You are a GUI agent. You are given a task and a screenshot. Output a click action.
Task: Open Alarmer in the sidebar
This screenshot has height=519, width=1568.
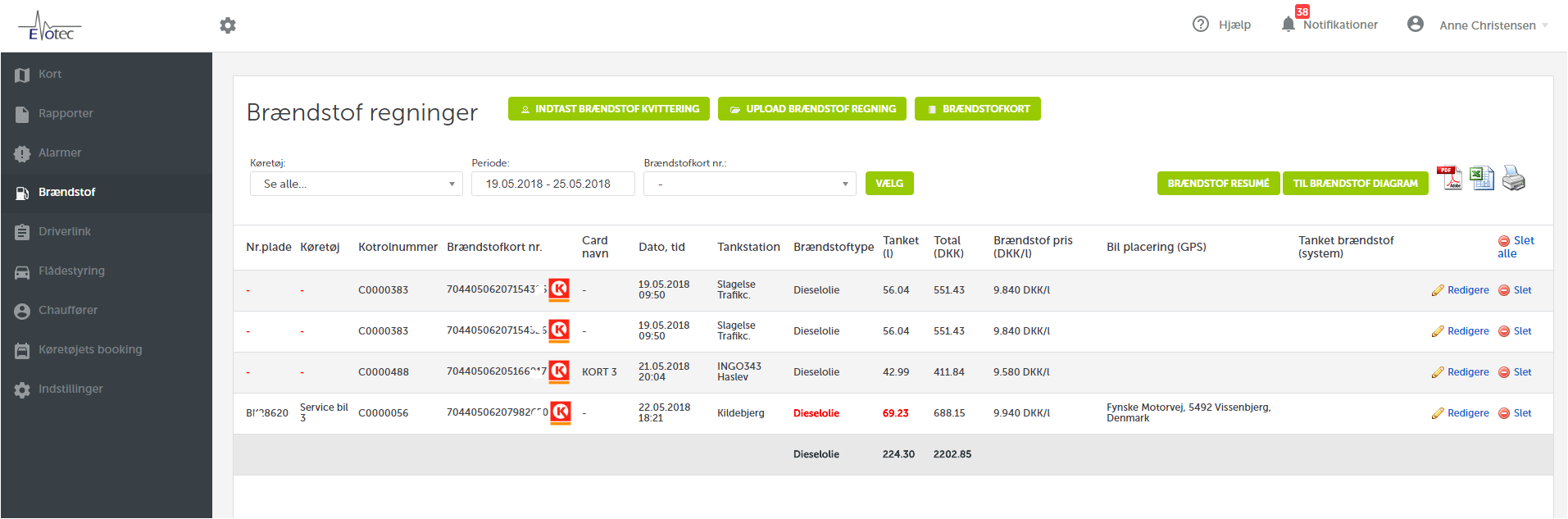click(107, 153)
